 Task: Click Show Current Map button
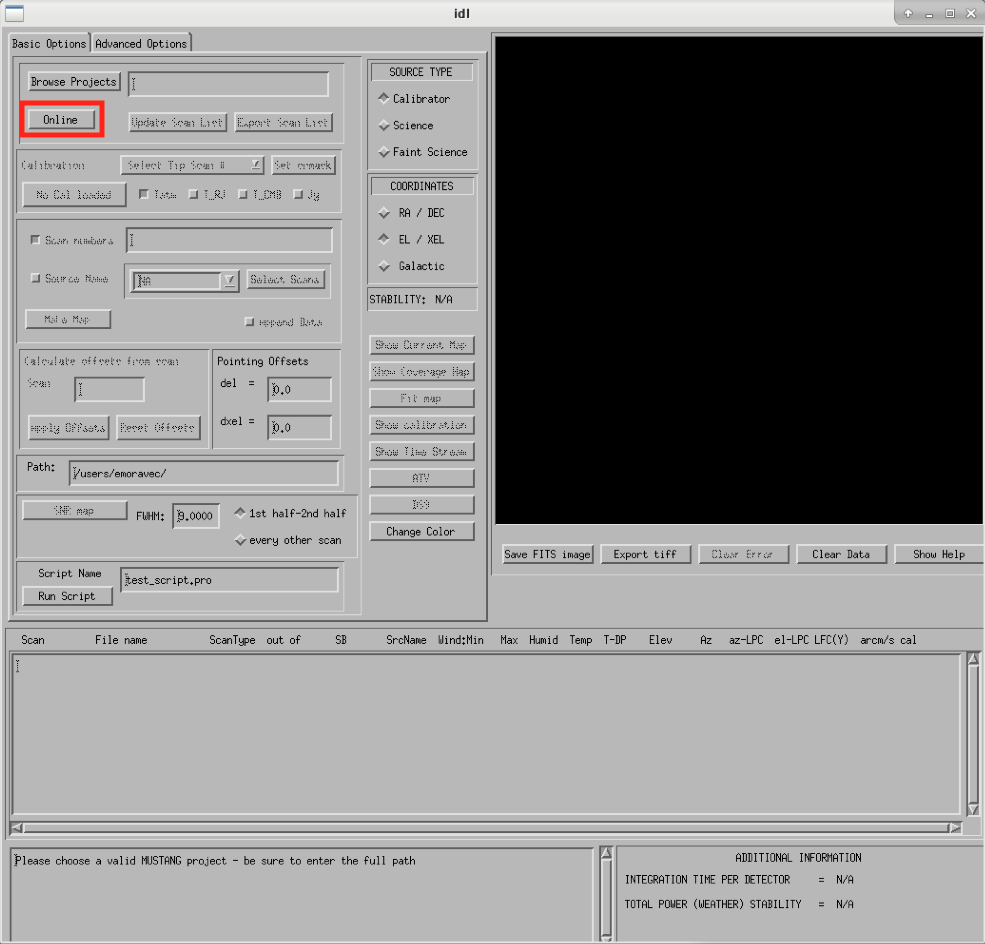422,345
